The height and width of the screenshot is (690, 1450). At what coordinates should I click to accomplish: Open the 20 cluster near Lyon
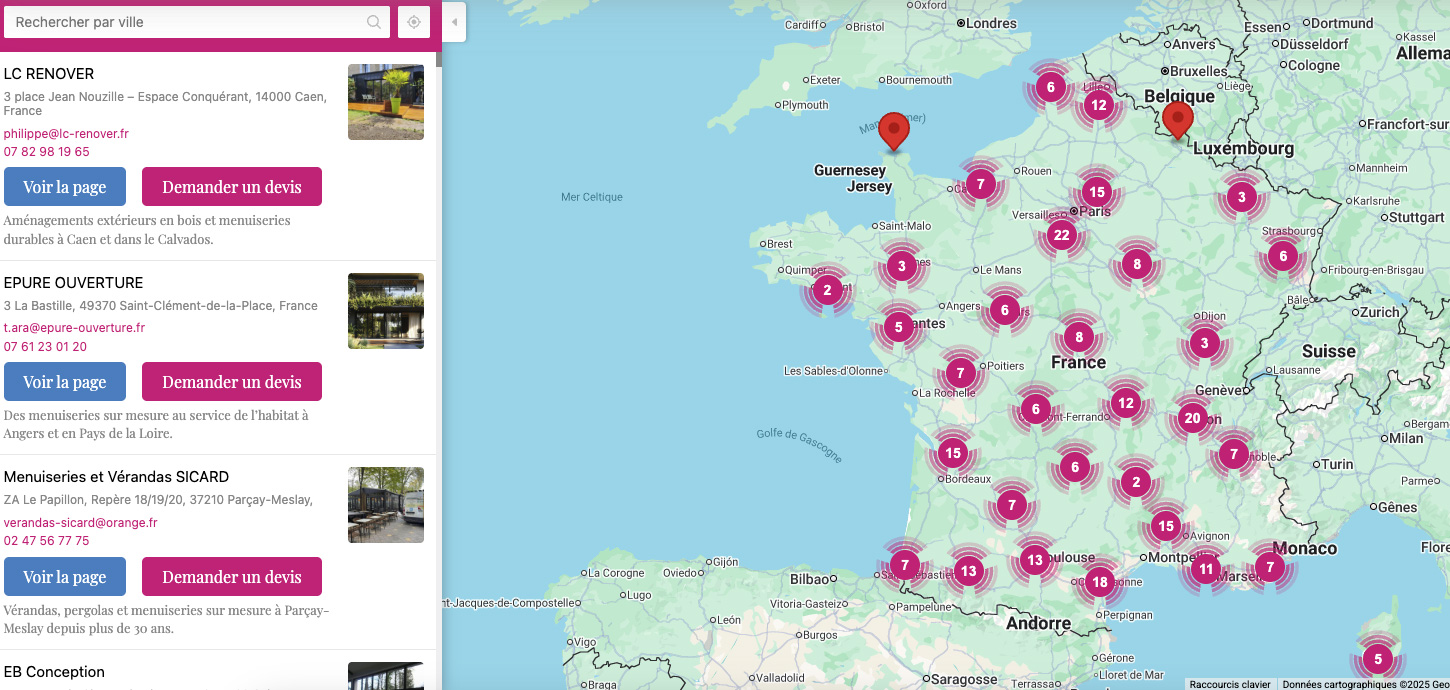1192,418
